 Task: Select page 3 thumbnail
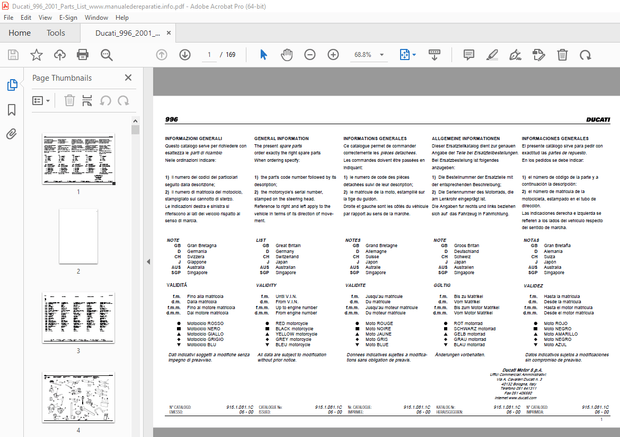point(78,318)
